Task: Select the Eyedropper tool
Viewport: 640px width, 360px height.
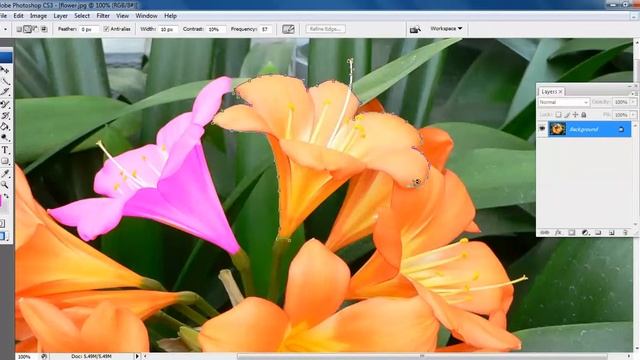Action: point(5,173)
